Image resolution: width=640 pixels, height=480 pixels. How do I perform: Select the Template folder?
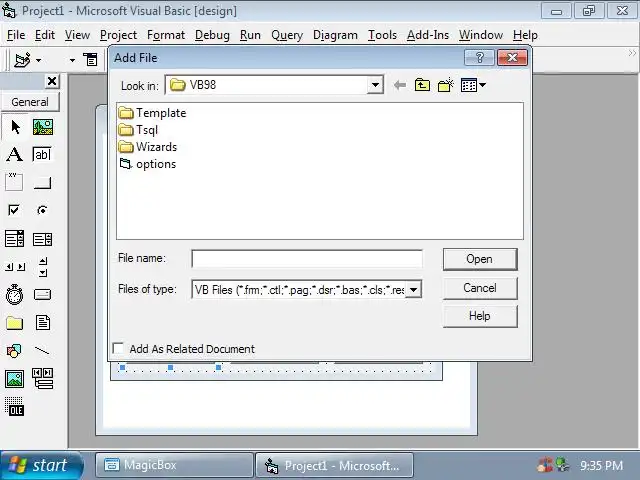tap(153, 113)
